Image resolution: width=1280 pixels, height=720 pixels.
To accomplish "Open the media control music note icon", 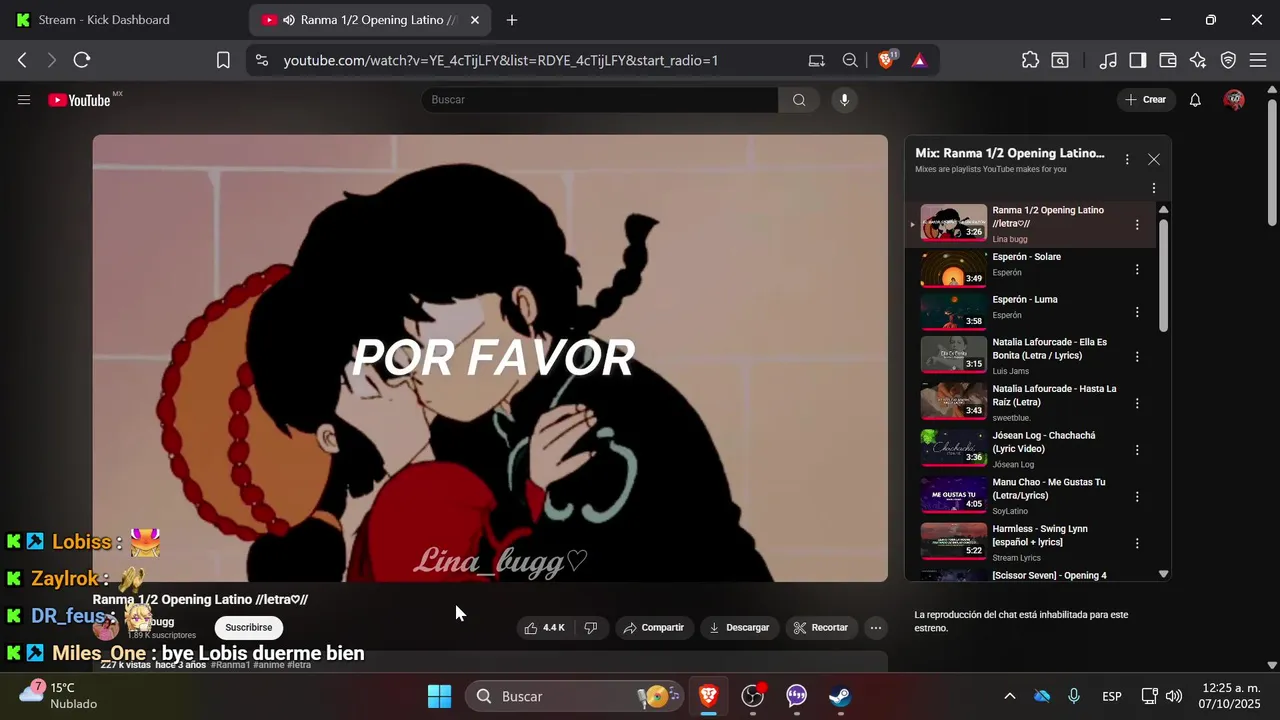I will pyautogui.click(x=1107, y=60).
